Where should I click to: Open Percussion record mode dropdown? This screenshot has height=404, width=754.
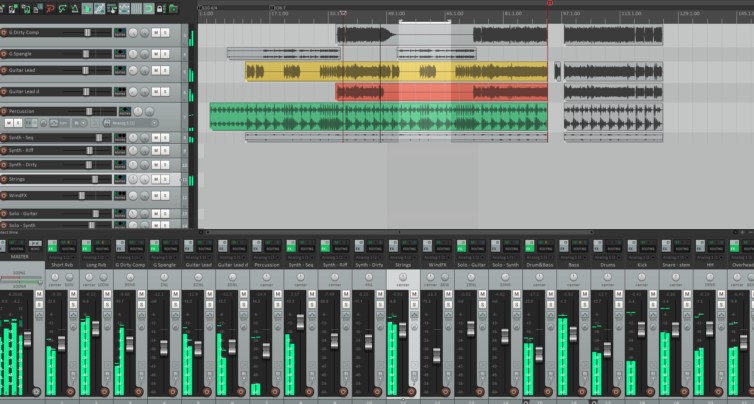[x=80, y=124]
